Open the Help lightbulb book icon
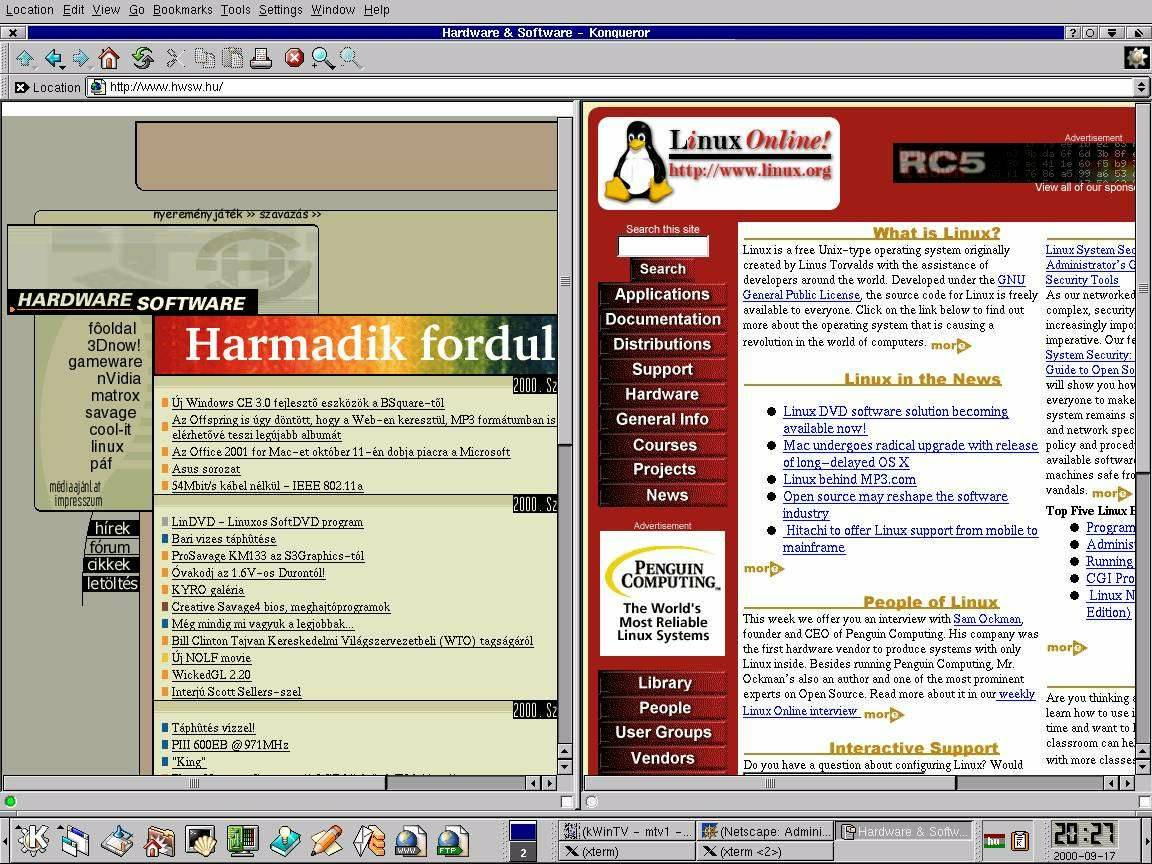Viewport: 1152px width, 864px height. click(x=285, y=840)
